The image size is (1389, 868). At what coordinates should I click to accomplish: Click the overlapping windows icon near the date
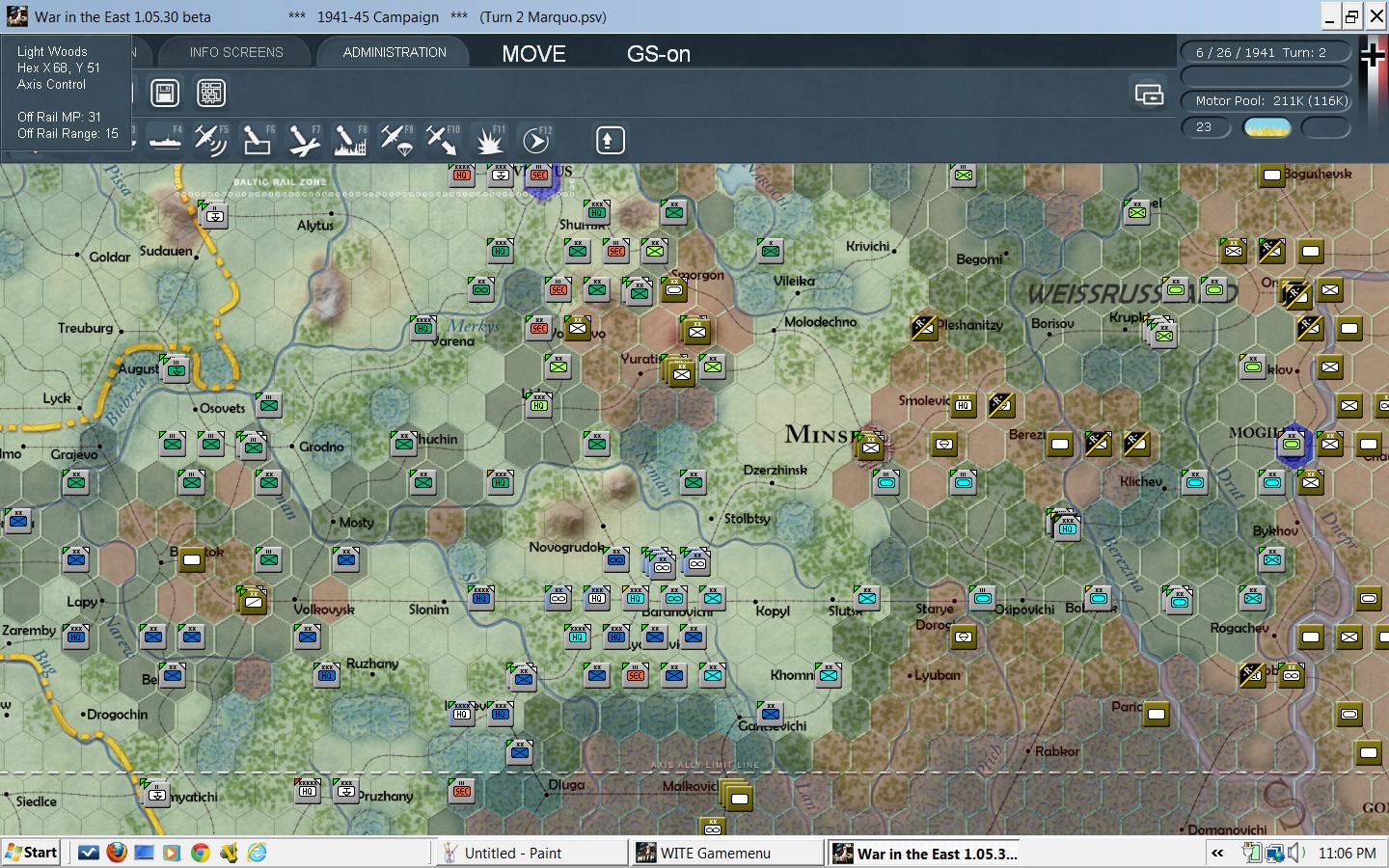[1149, 94]
